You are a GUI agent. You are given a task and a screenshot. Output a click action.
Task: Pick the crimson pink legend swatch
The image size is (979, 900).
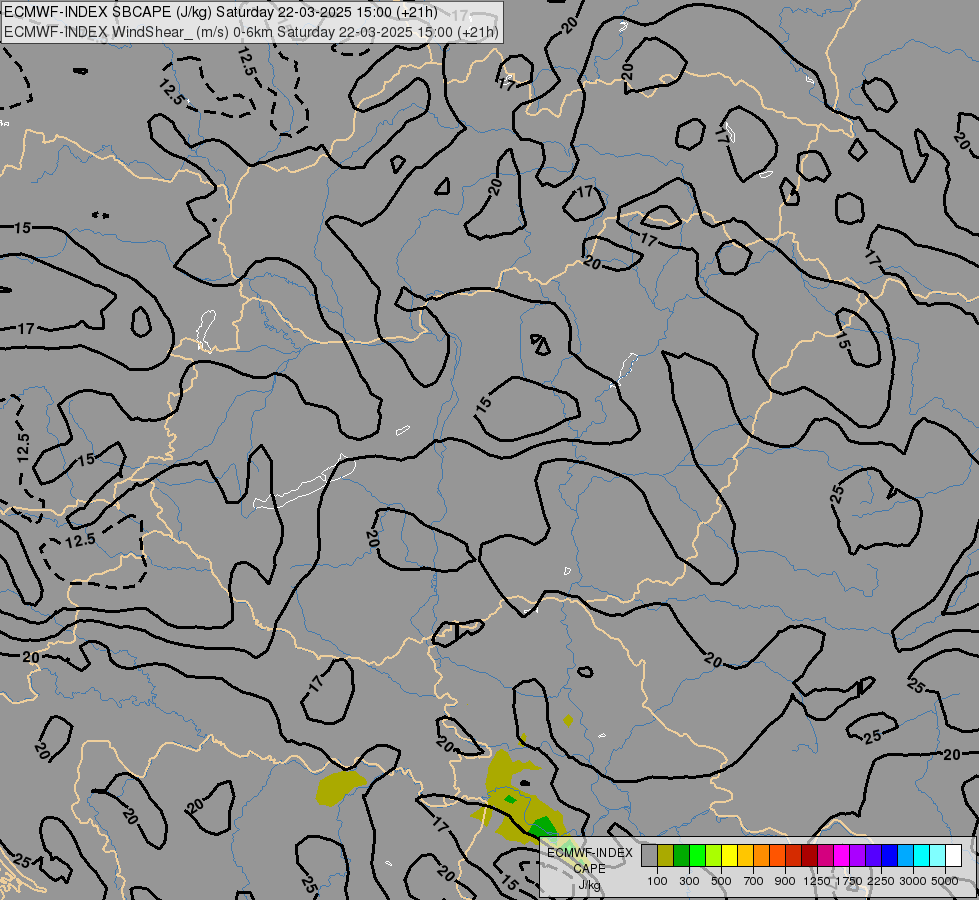coord(825,856)
